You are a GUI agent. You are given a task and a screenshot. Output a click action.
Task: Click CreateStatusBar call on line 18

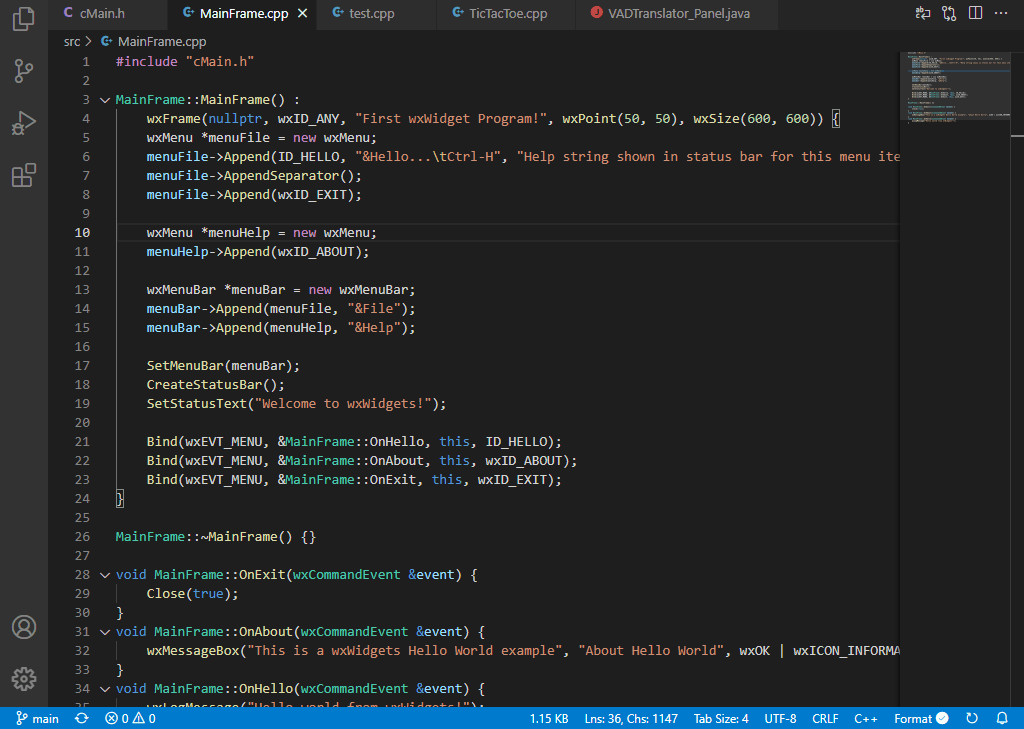coord(204,384)
